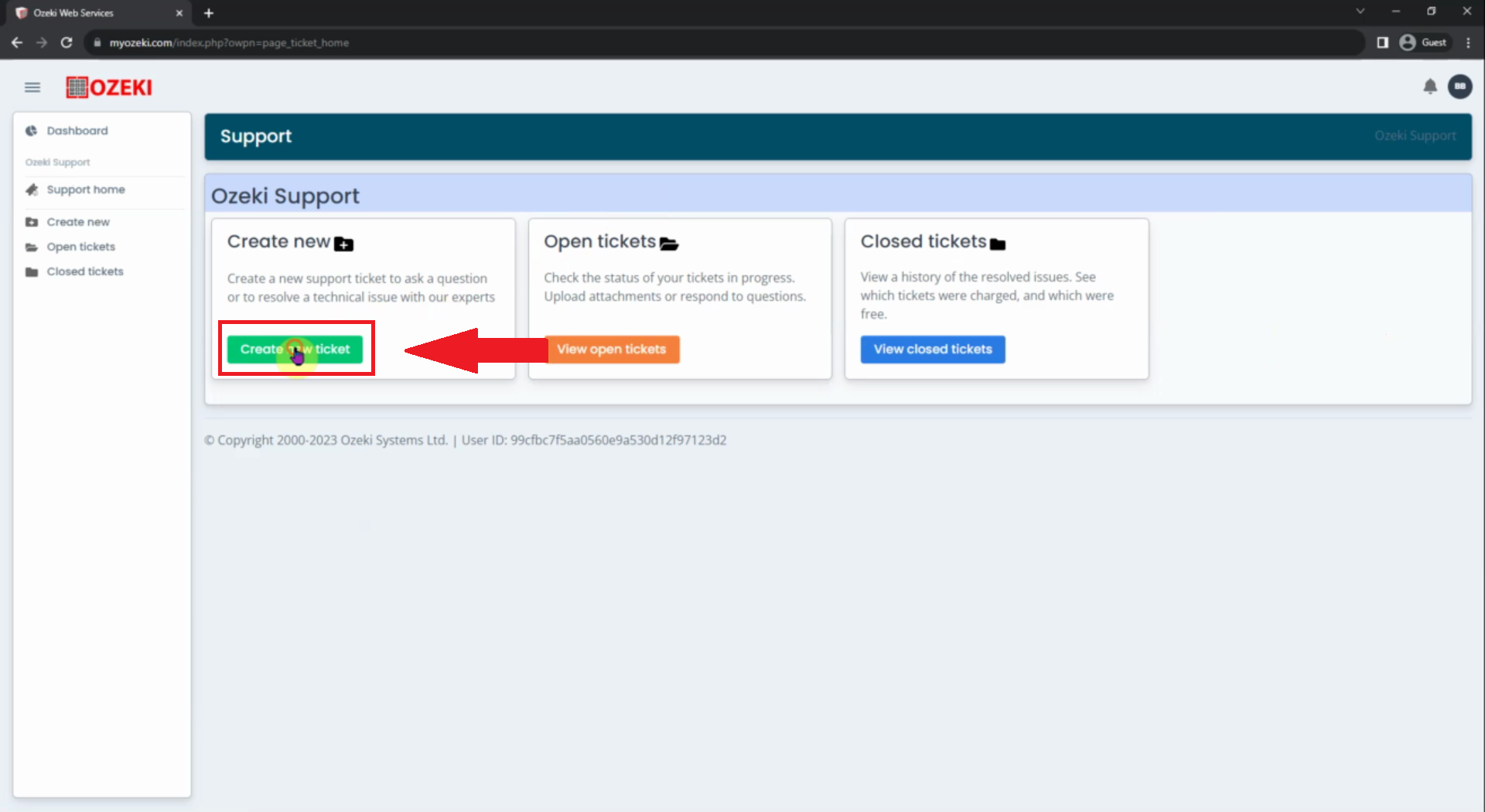Open the notifications bell
Viewport: 1485px width, 812px height.
[1430, 87]
